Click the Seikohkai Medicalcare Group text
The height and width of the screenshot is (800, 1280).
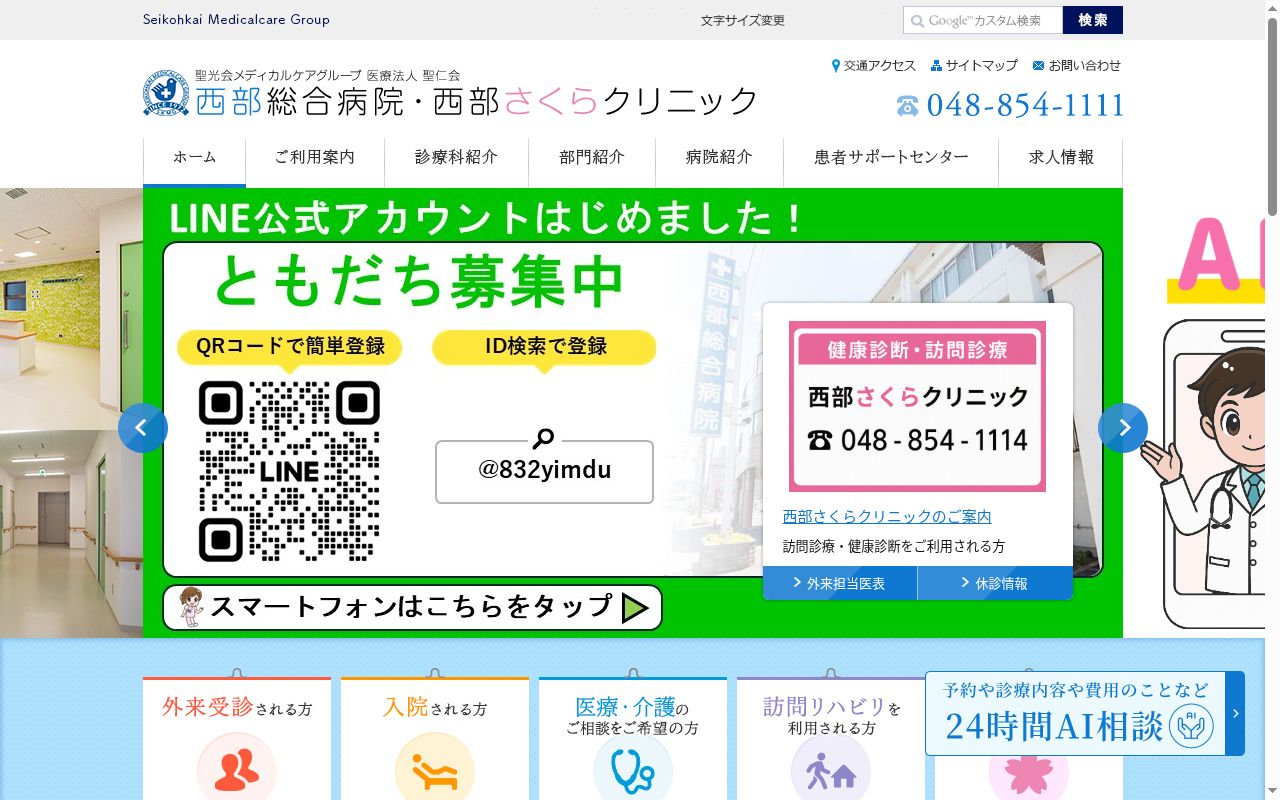pos(236,19)
